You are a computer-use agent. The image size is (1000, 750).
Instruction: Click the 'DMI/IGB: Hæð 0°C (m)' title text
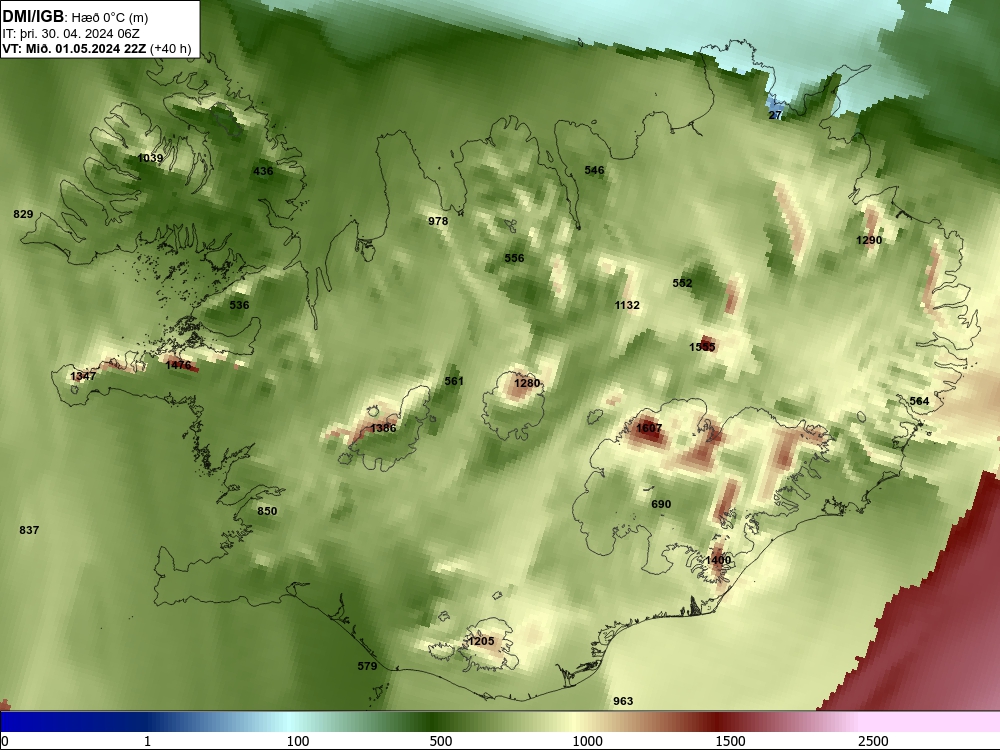coord(75,17)
